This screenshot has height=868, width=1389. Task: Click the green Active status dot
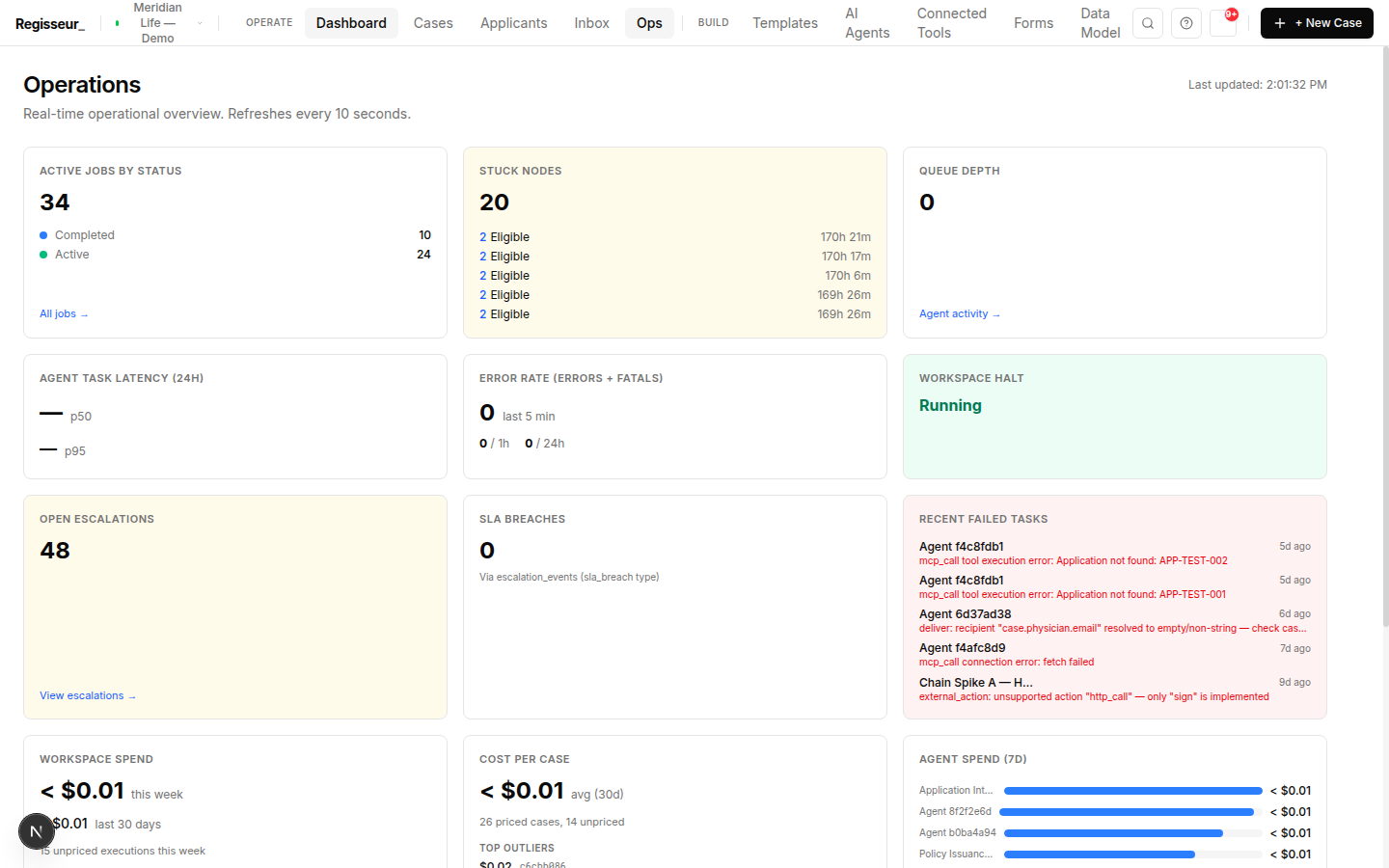(x=43, y=255)
